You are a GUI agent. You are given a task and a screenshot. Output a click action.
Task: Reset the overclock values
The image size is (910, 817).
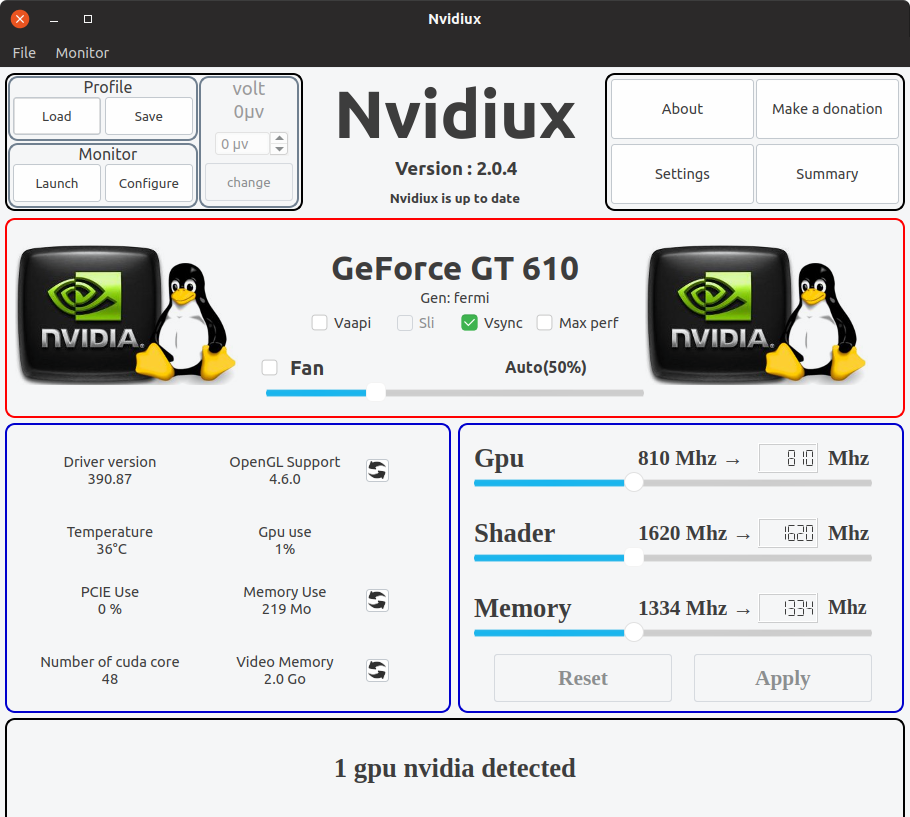583,678
